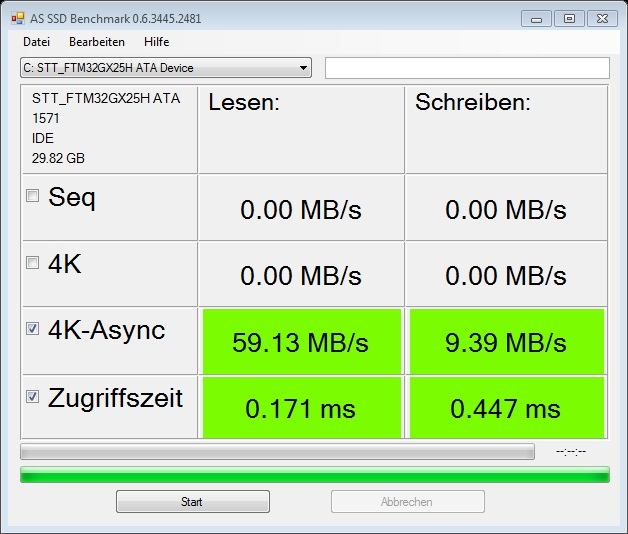Open the Bearbeiten menu
Image resolution: width=628 pixels, height=534 pixels.
click(x=97, y=42)
